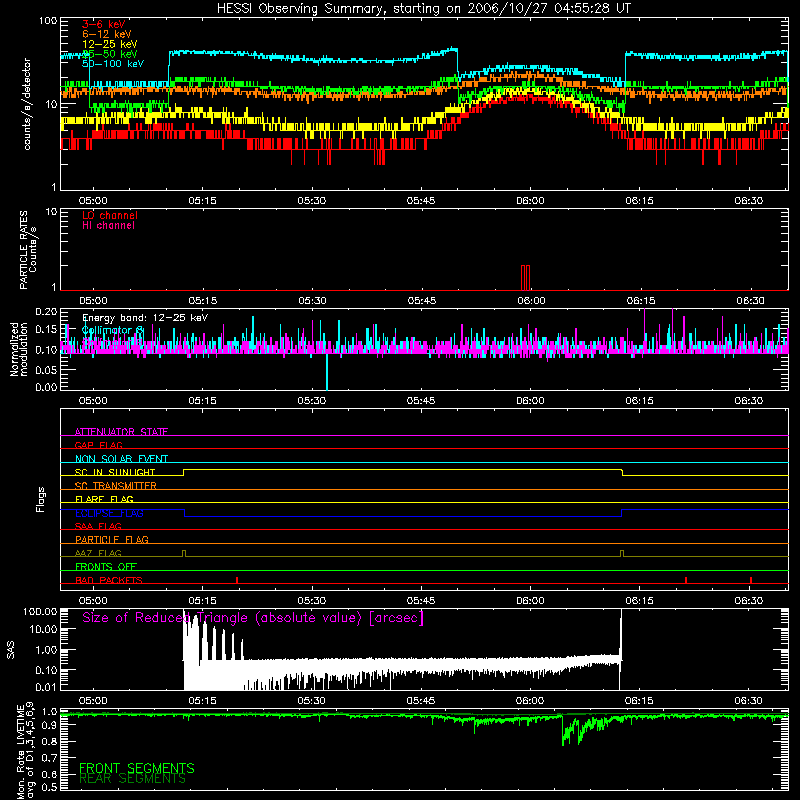Click the HESSI Observing Summary title
The height and width of the screenshot is (800, 800).
point(424,9)
